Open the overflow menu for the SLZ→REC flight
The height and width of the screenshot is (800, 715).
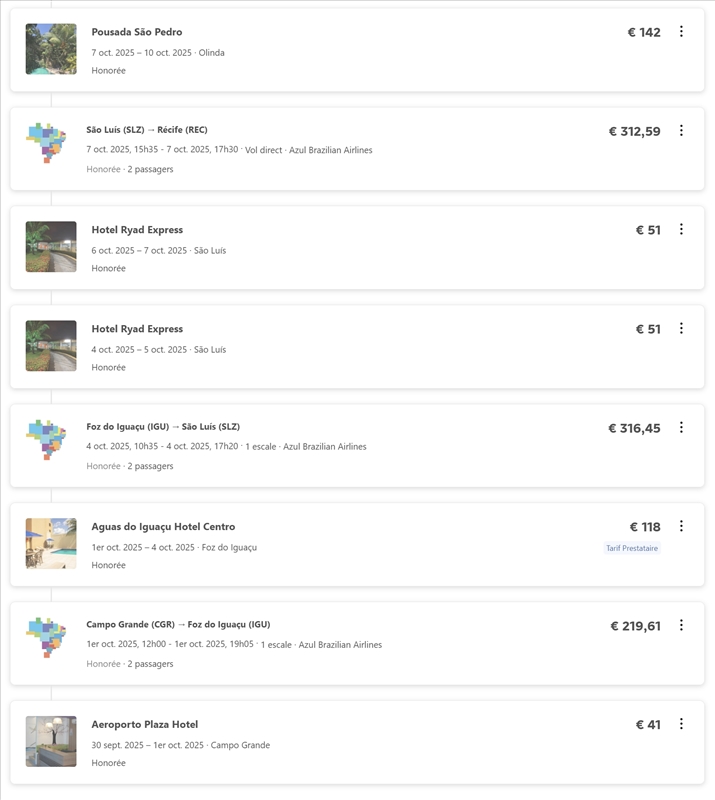pyautogui.click(x=682, y=131)
